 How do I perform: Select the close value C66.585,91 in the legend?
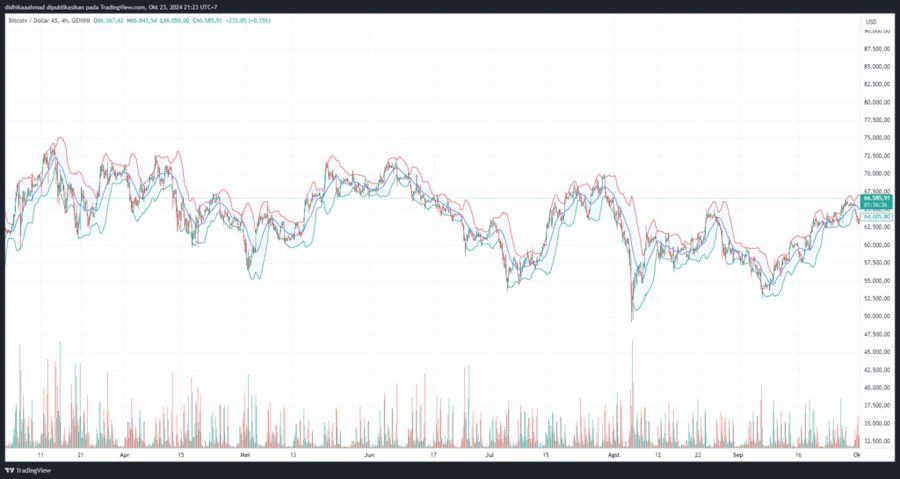click(207, 21)
